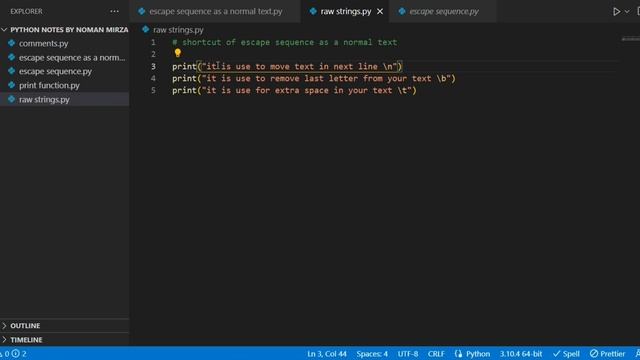The height and width of the screenshot is (360, 640).
Task: Change indentation via Spaces: 4
Action: point(372,354)
